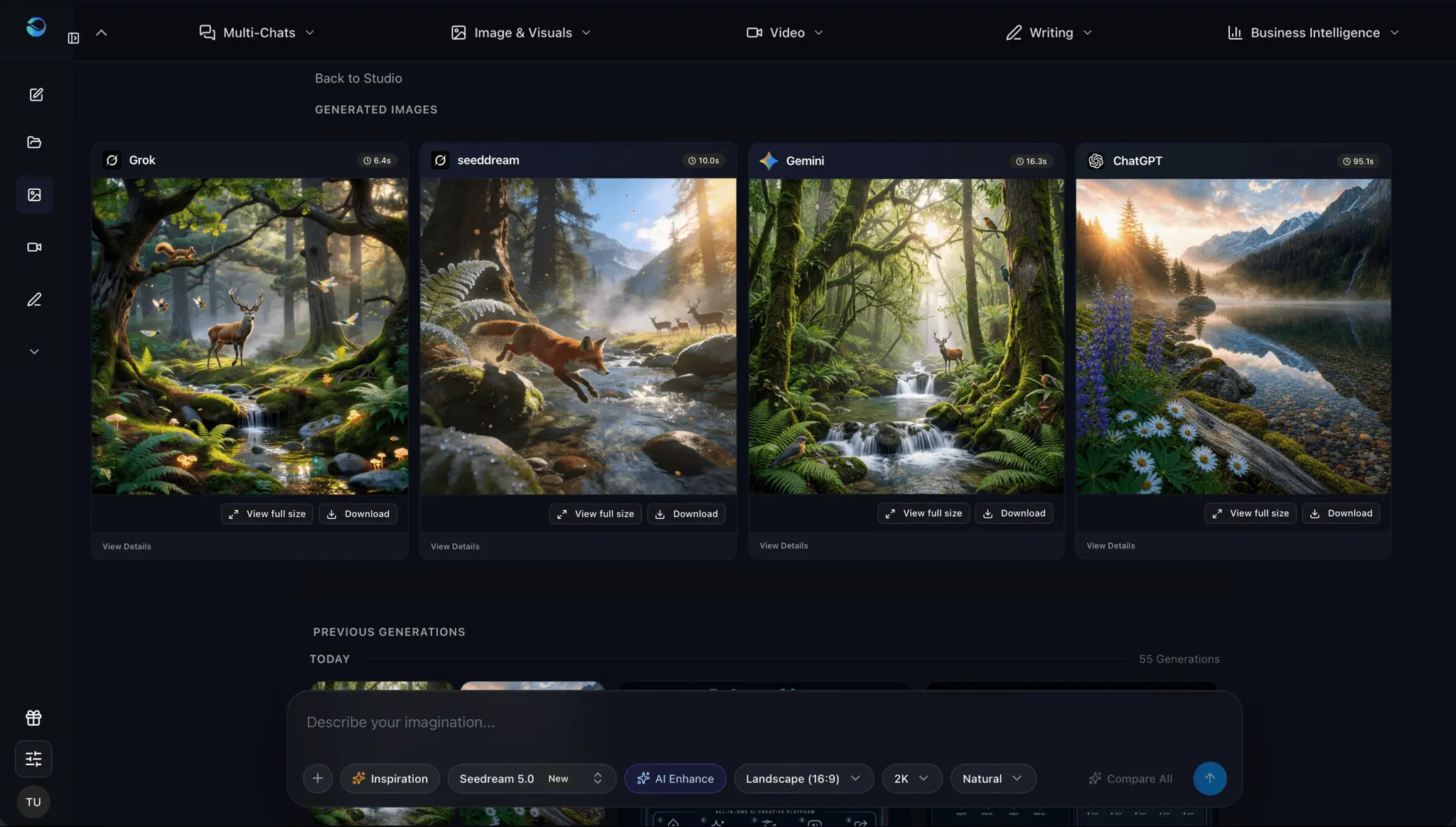Open the Inspiration button
This screenshot has width=1456, height=827.
tap(390, 779)
